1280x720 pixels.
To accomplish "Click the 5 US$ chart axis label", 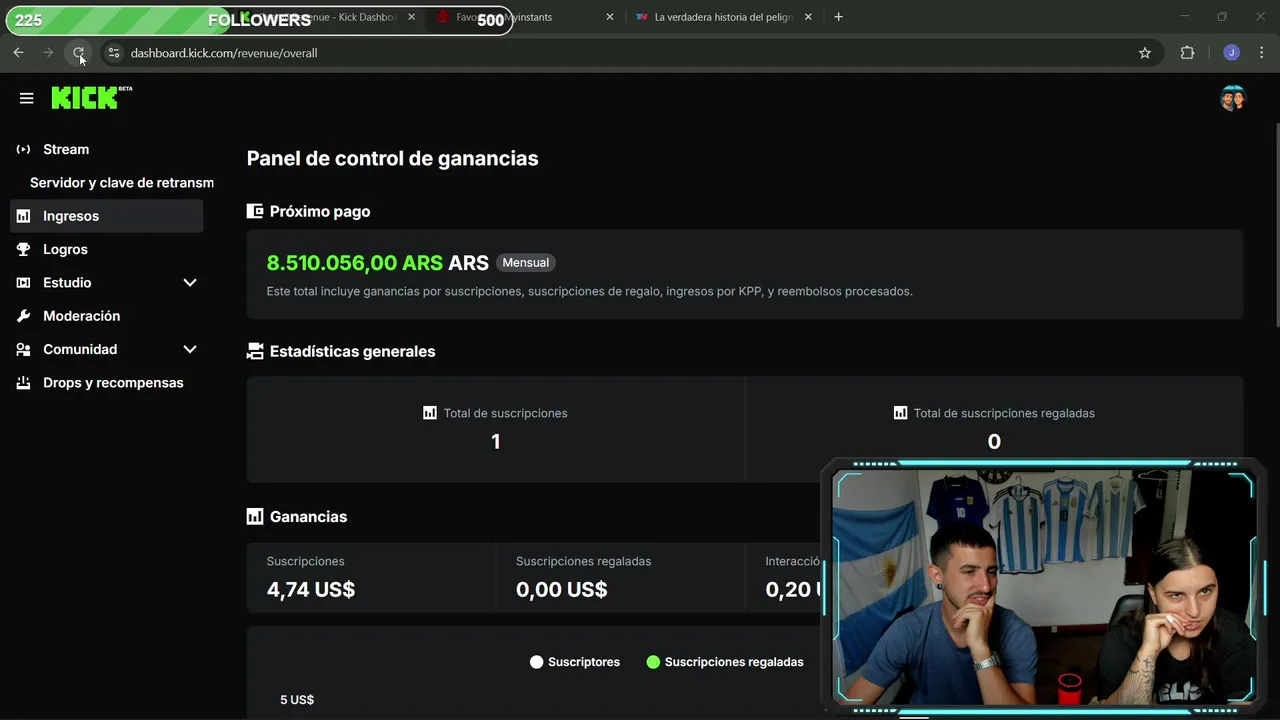I will (x=297, y=700).
